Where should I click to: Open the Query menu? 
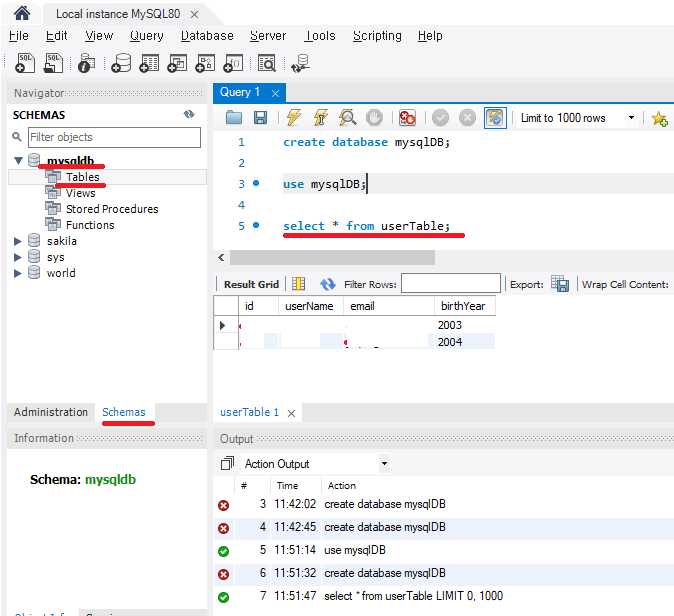(147, 36)
